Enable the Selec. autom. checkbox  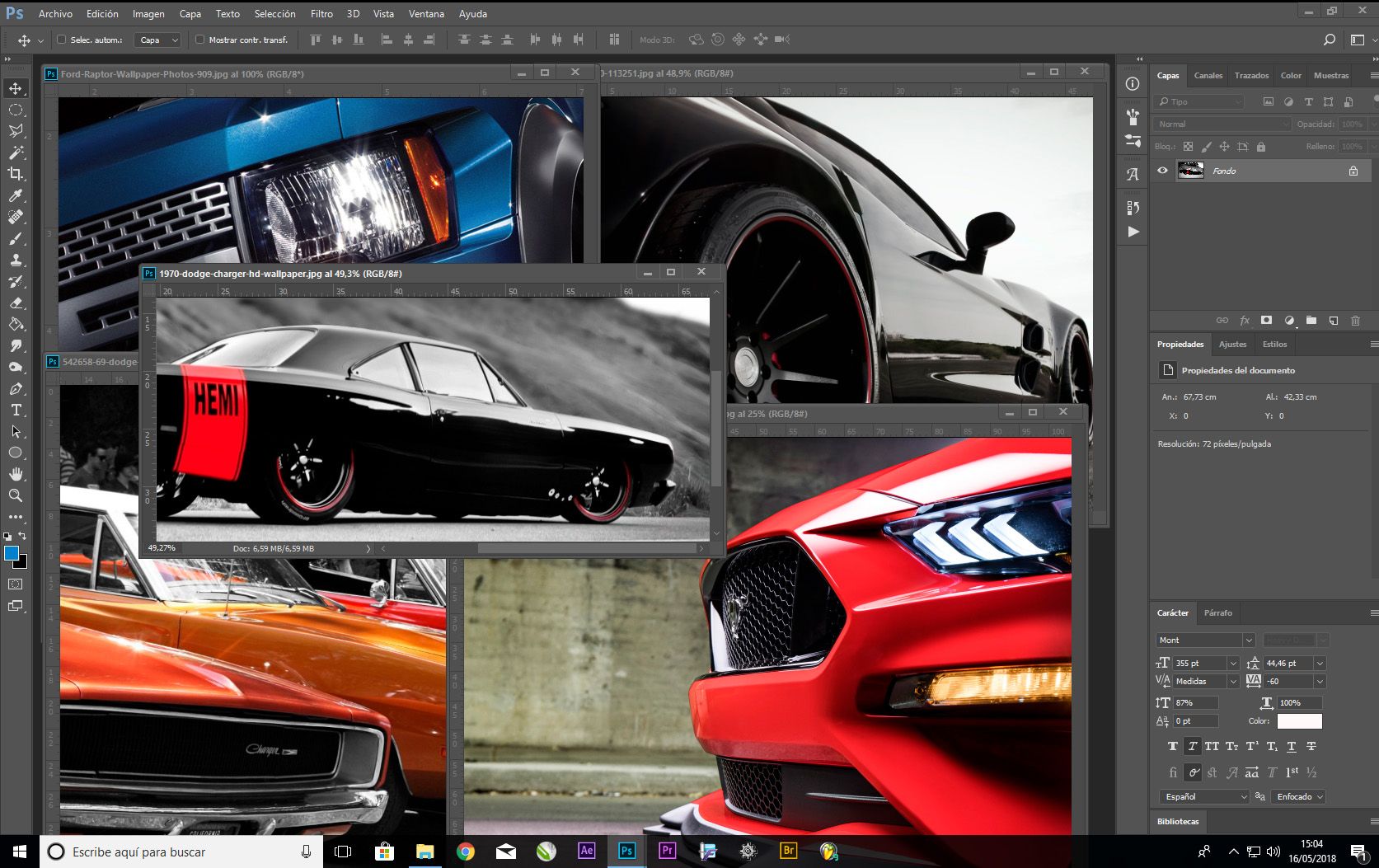(x=62, y=40)
